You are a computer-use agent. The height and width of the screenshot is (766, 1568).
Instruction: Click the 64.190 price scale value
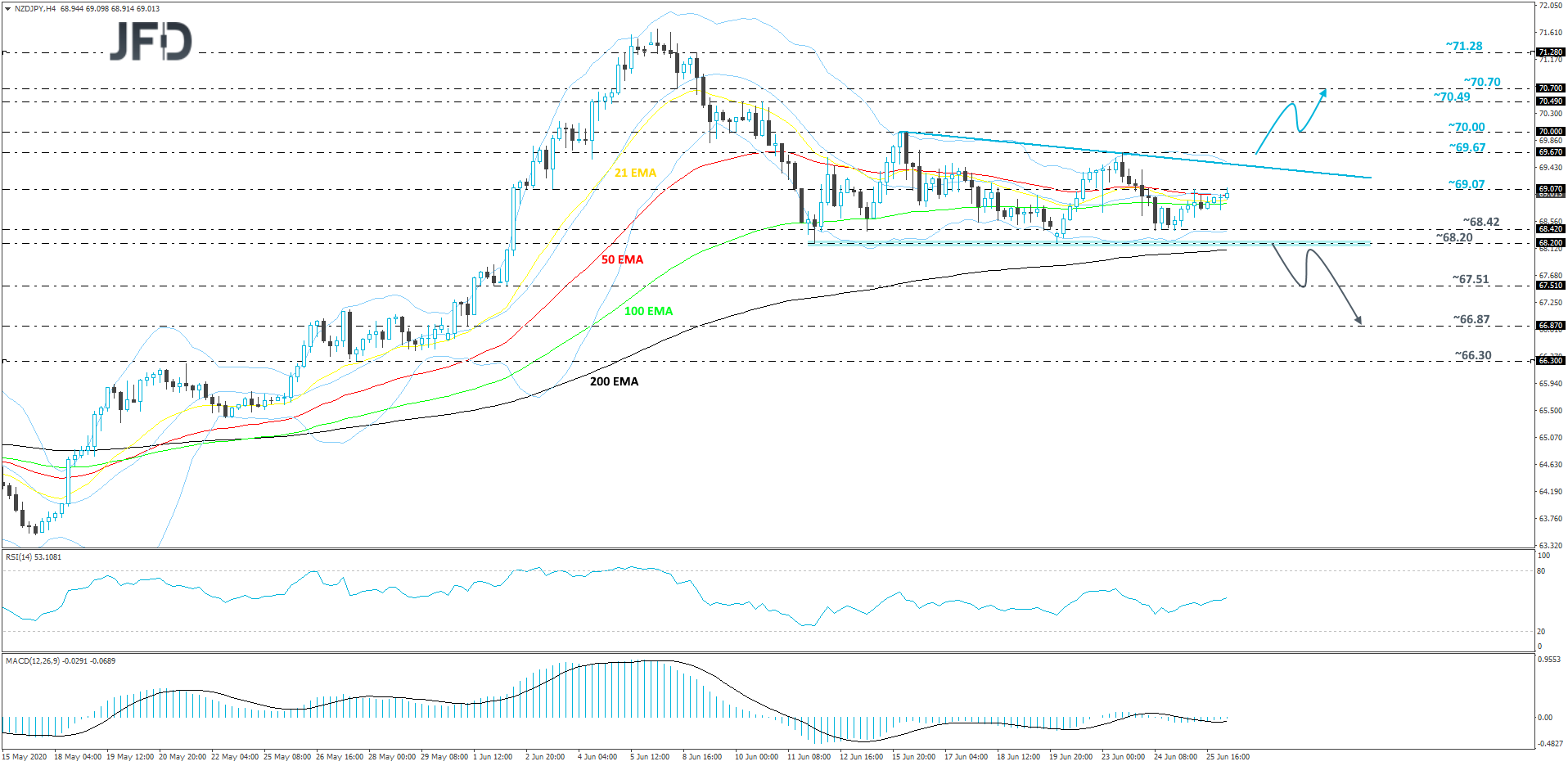click(x=1550, y=492)
